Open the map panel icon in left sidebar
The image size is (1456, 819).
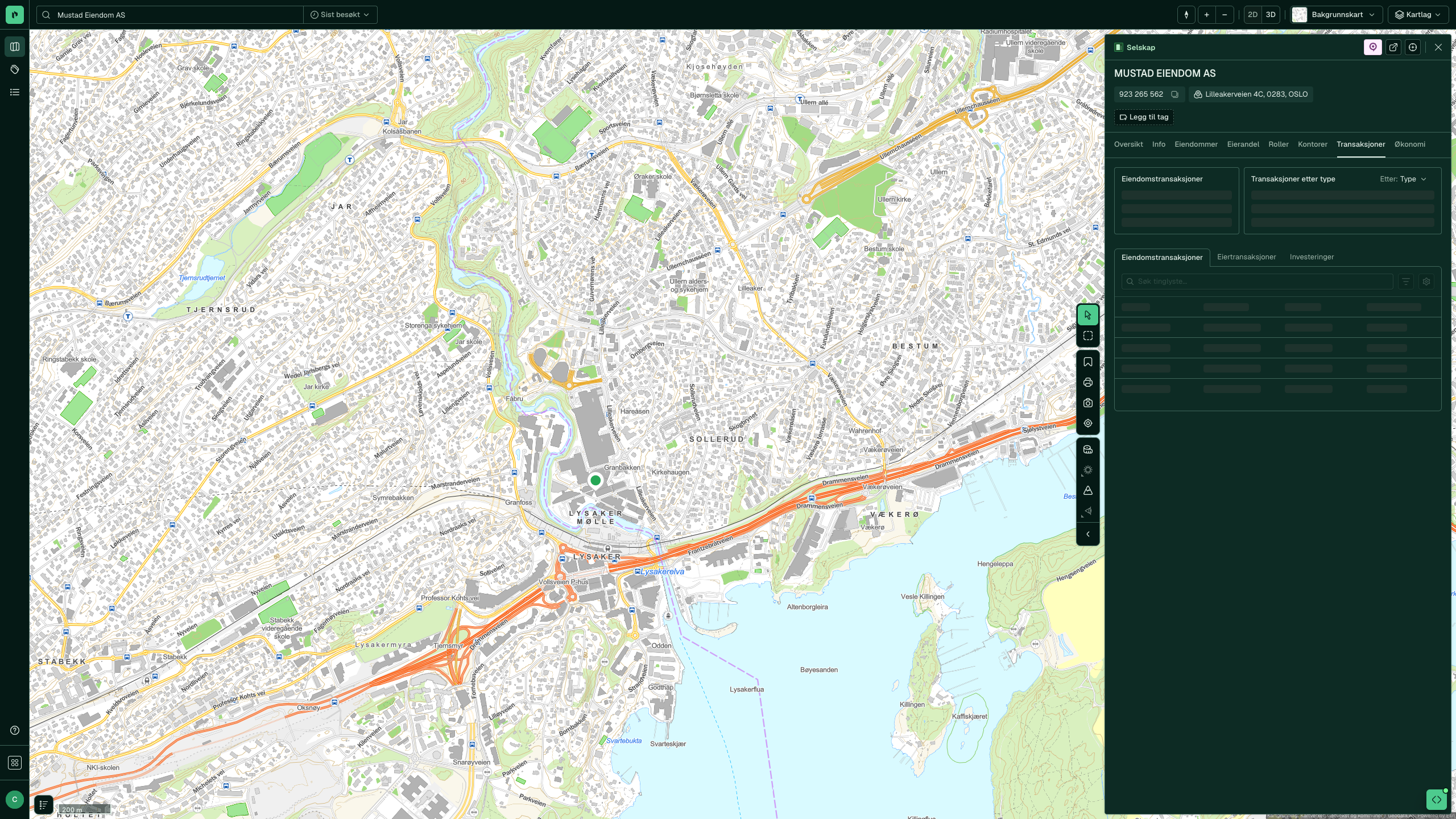click(15, 47)
